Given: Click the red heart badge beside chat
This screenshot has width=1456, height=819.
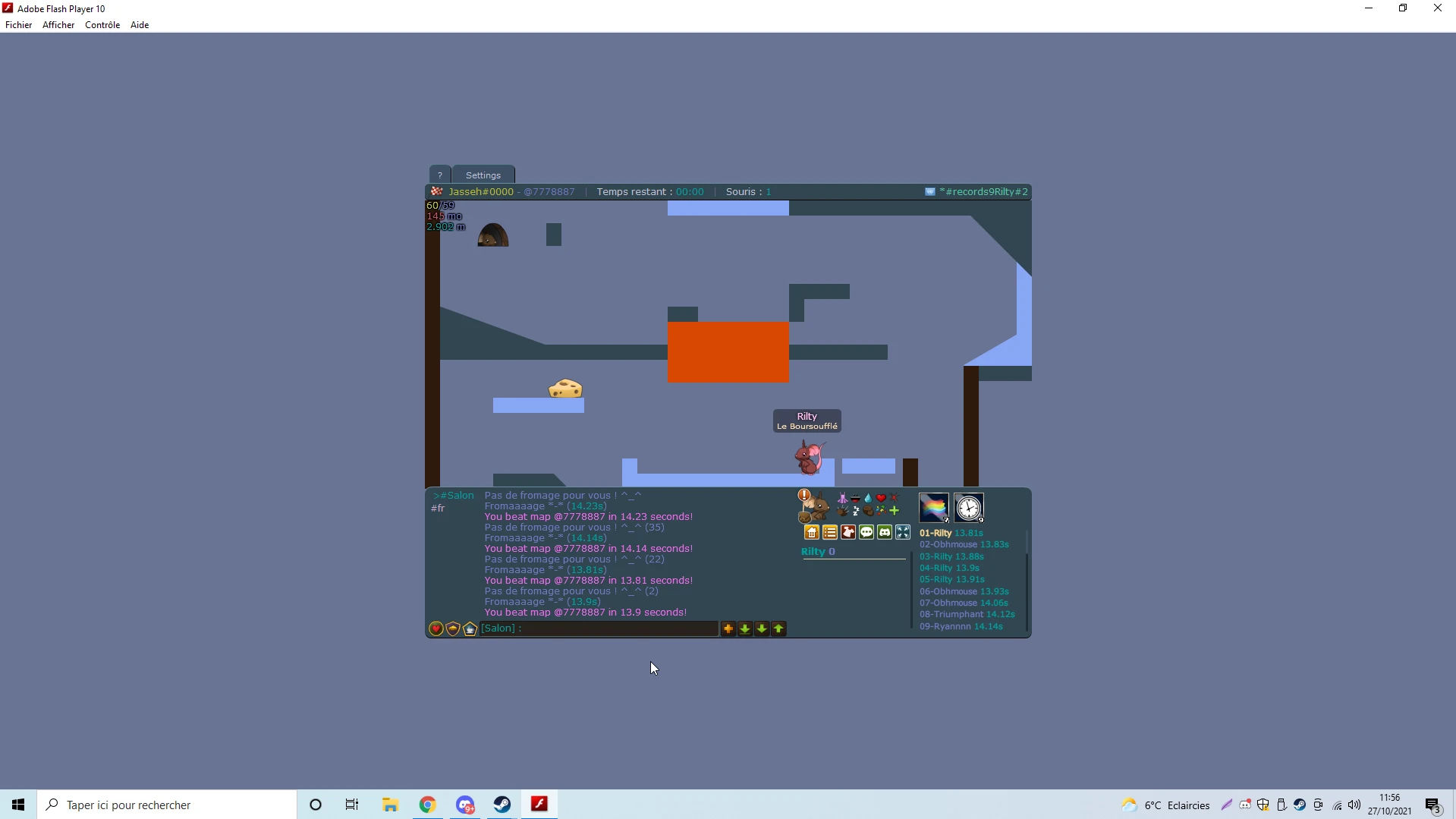Looking at the screenshot, I should click(436, 629).
